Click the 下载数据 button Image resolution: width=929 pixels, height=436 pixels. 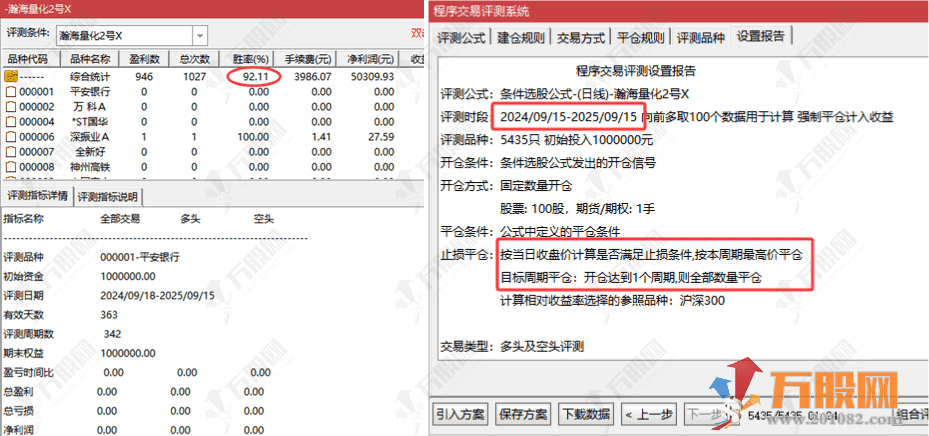586,413
